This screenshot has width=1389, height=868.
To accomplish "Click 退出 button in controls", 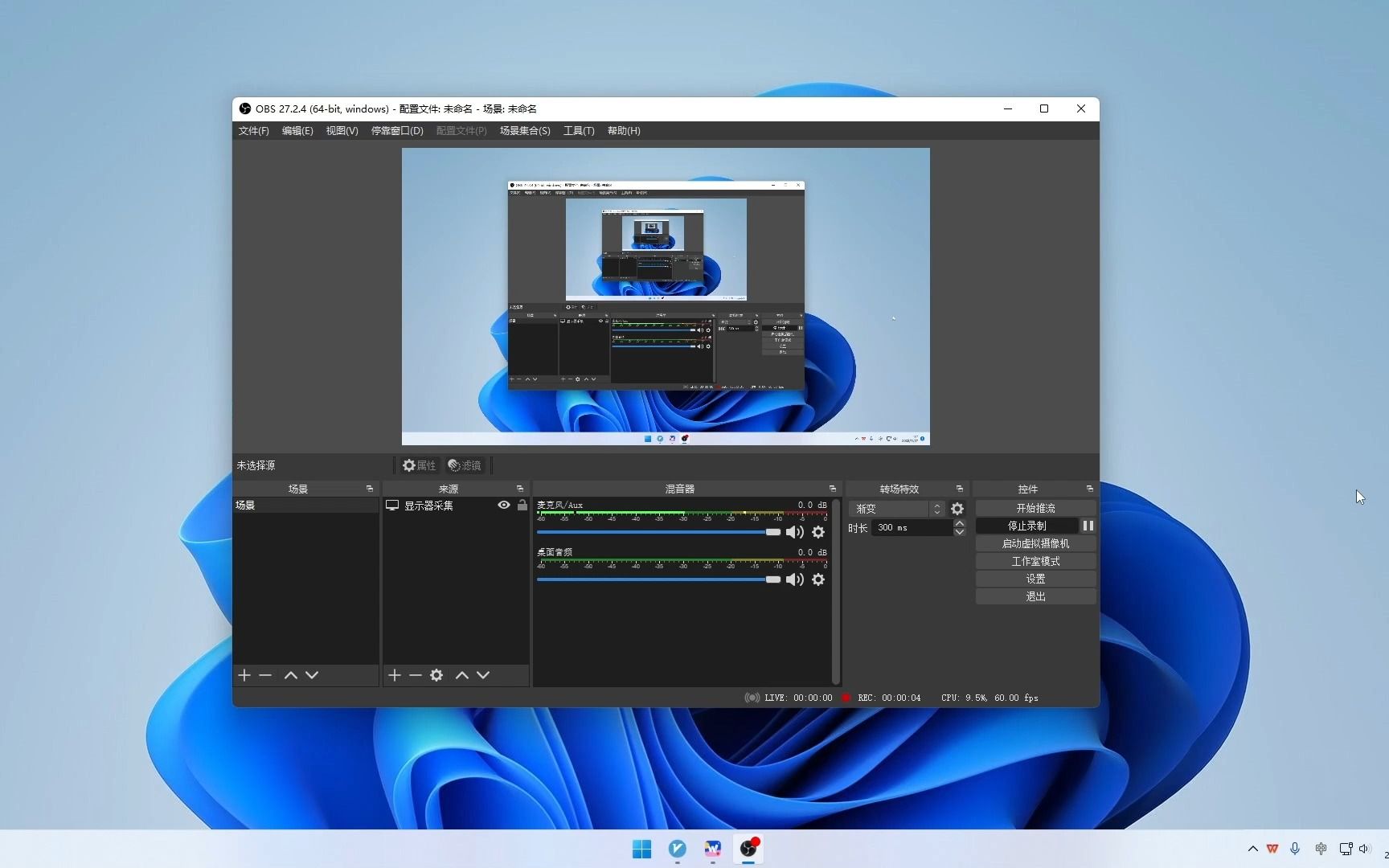I will point(1035,596).
